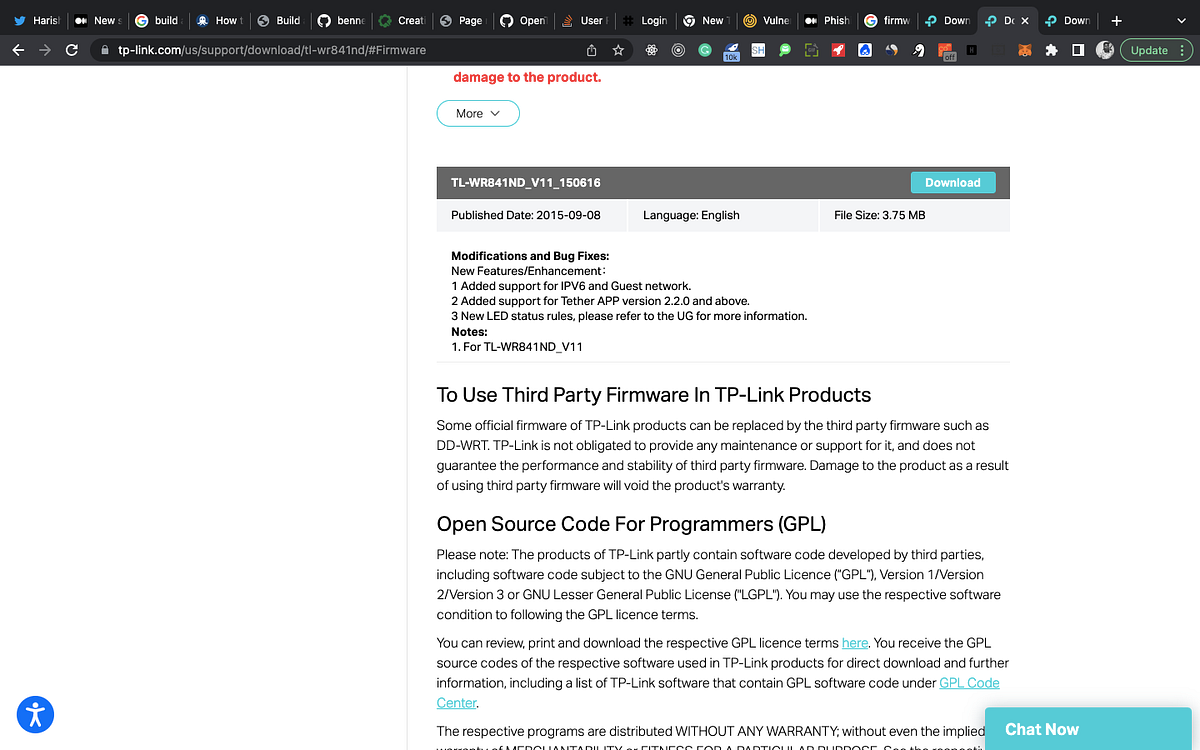Reload the TP-Link download page

pyautogui.click(x=70, y=48)
